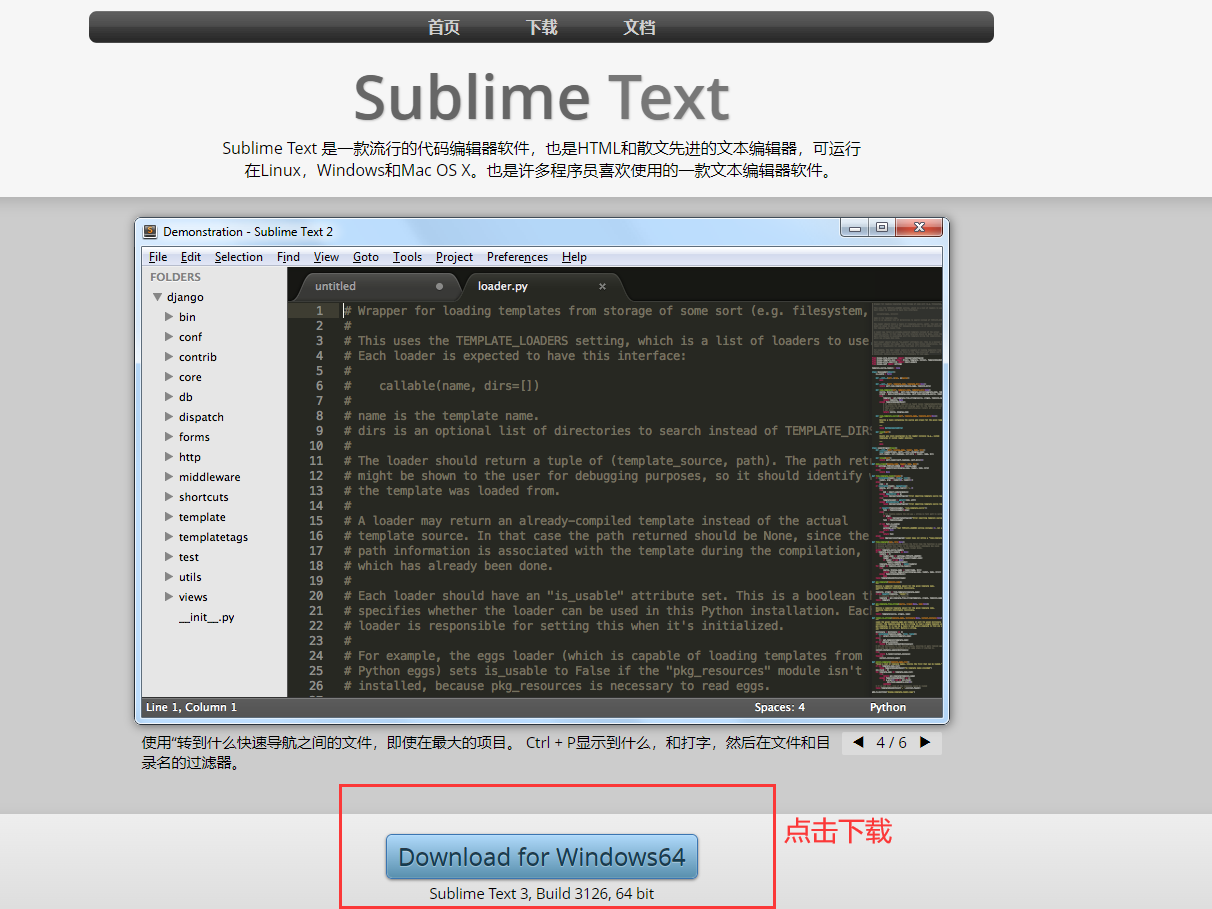
Task: Open the Goto menu
Action: click(x=366, y=257)
